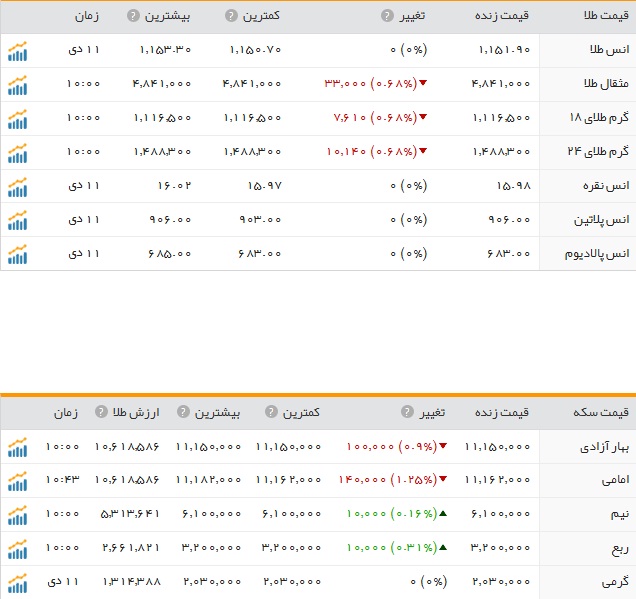Click help icon beside کمترین in coin table
636x599 pixels.
[271, 412]
